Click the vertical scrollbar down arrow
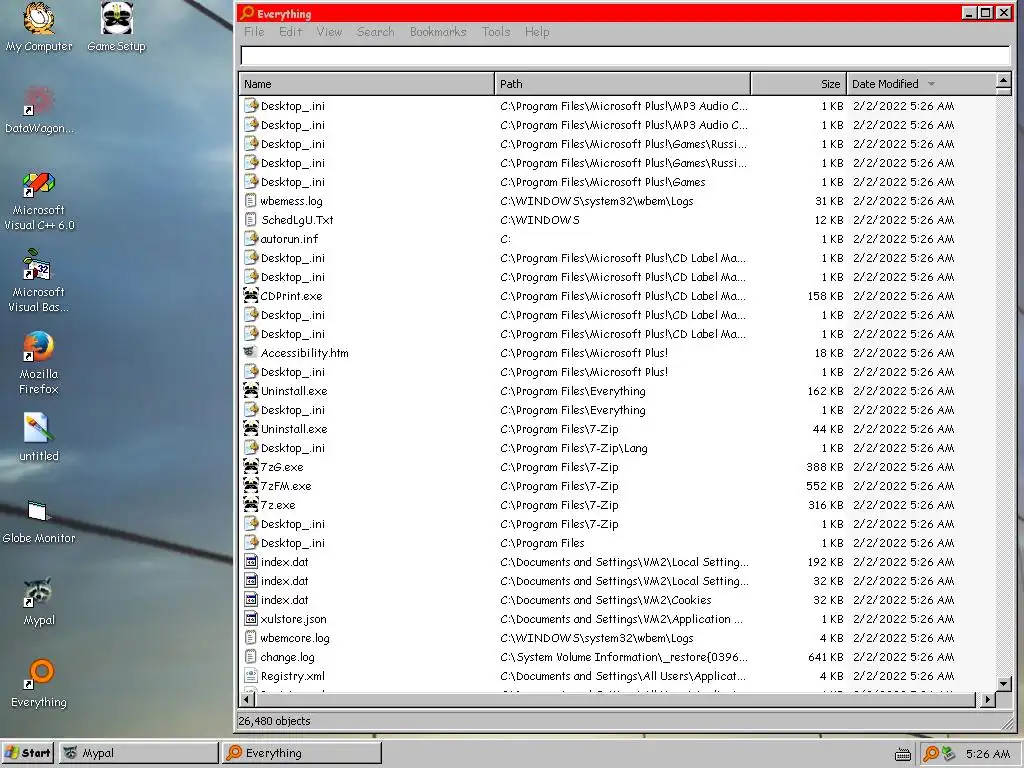Viewport: 1024px width, 768px height. tap(1004, 684)
